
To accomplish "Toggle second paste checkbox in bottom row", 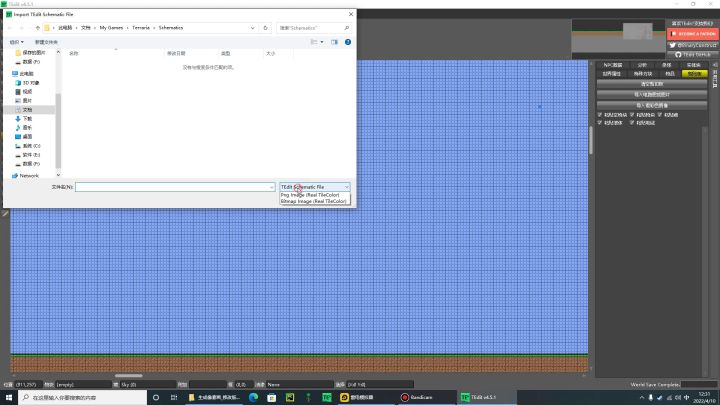I will [x=632, y=123].
